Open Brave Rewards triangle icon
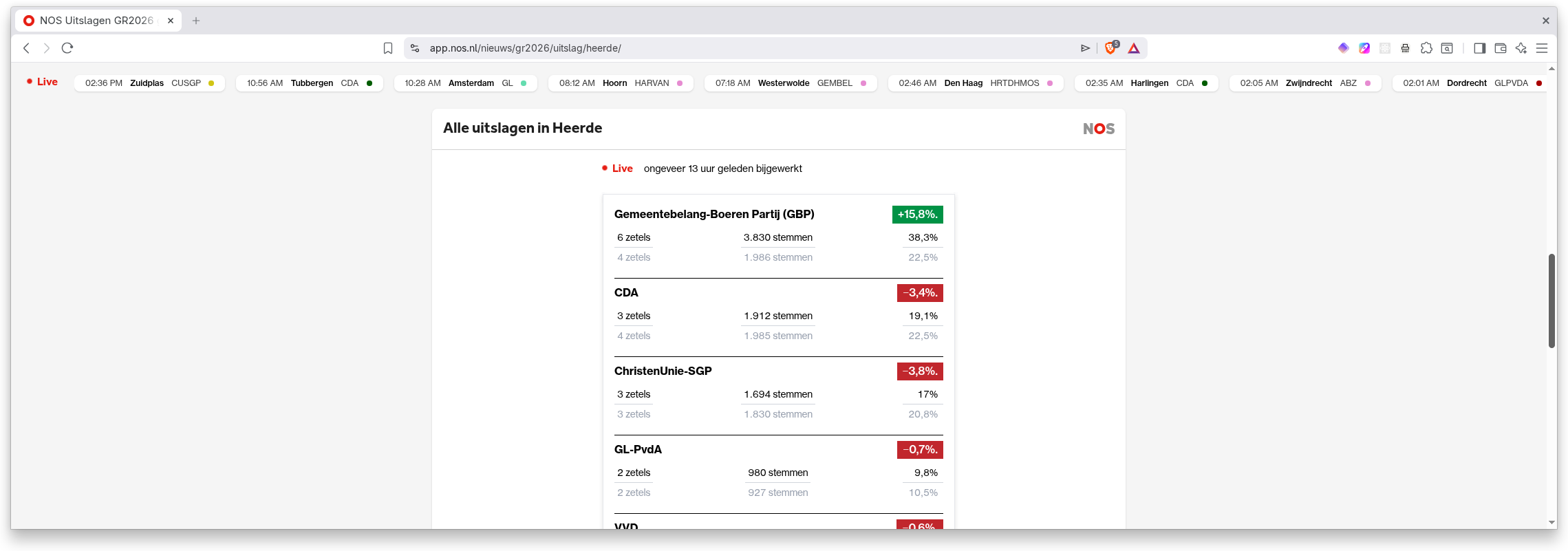The width and height of the screenshot is (1568, 551). pos(1134,48)
